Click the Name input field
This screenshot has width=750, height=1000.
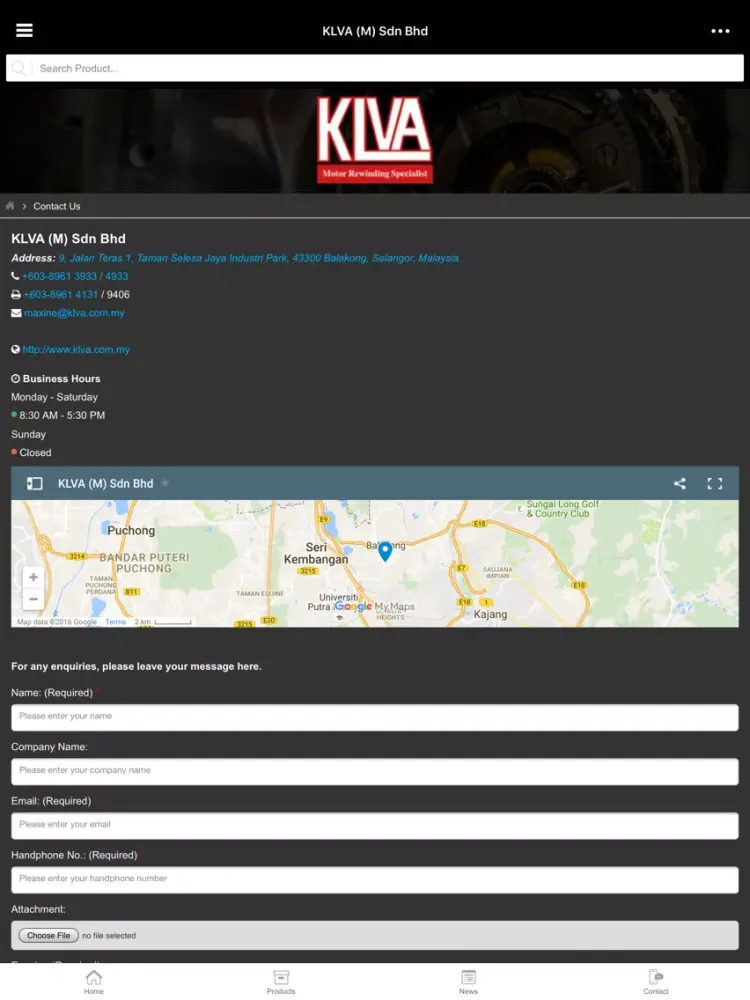coord(375,717)
